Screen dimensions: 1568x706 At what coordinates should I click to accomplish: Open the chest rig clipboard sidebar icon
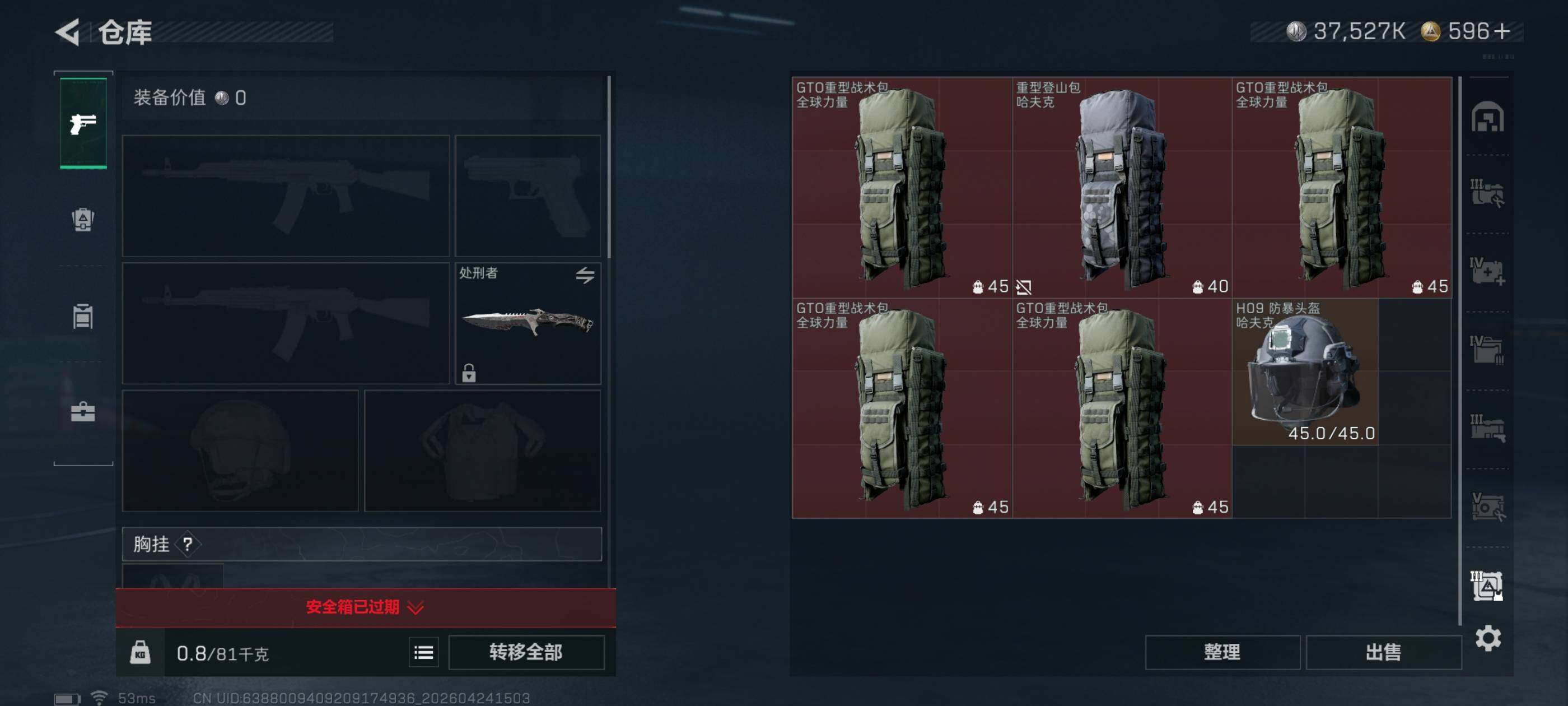click(x=83, y=315)
